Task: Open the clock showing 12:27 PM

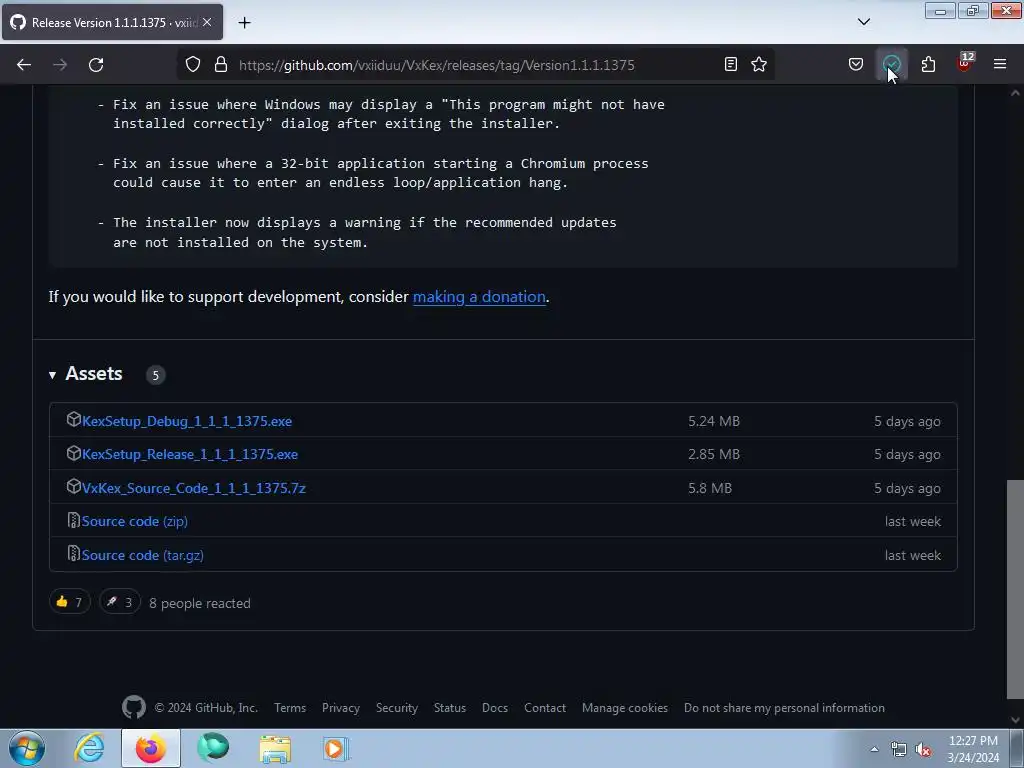Action: point(973,749)
